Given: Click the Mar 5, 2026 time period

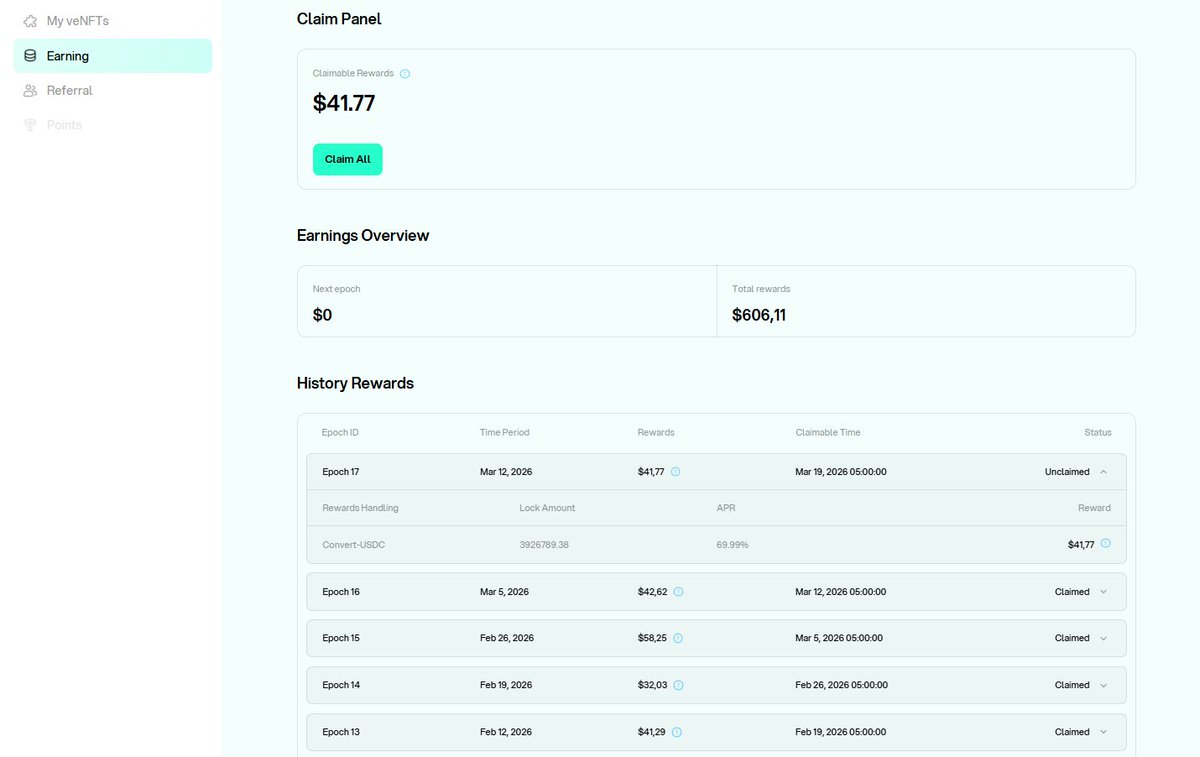Looking at the screenshot, I should (x=504, y=592).
